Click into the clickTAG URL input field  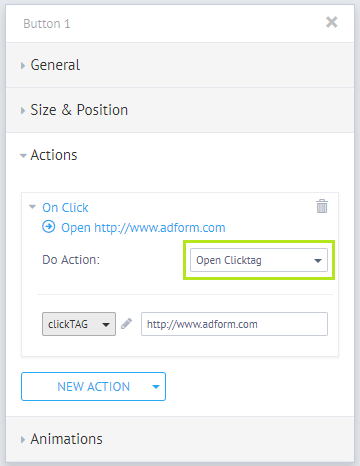[x=234, y=324]
